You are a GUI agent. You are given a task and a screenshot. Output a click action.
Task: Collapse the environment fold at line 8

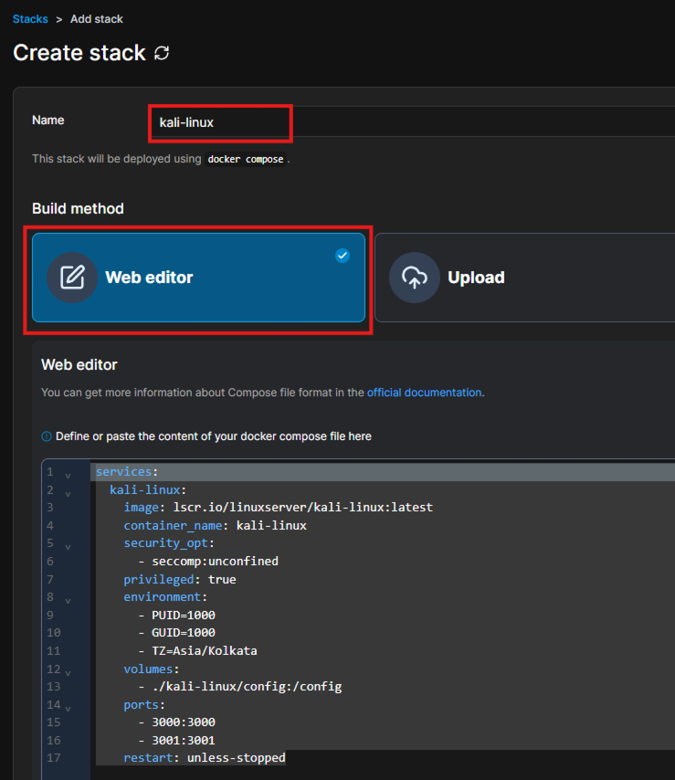pyautogui.click(x=68, y=601)
